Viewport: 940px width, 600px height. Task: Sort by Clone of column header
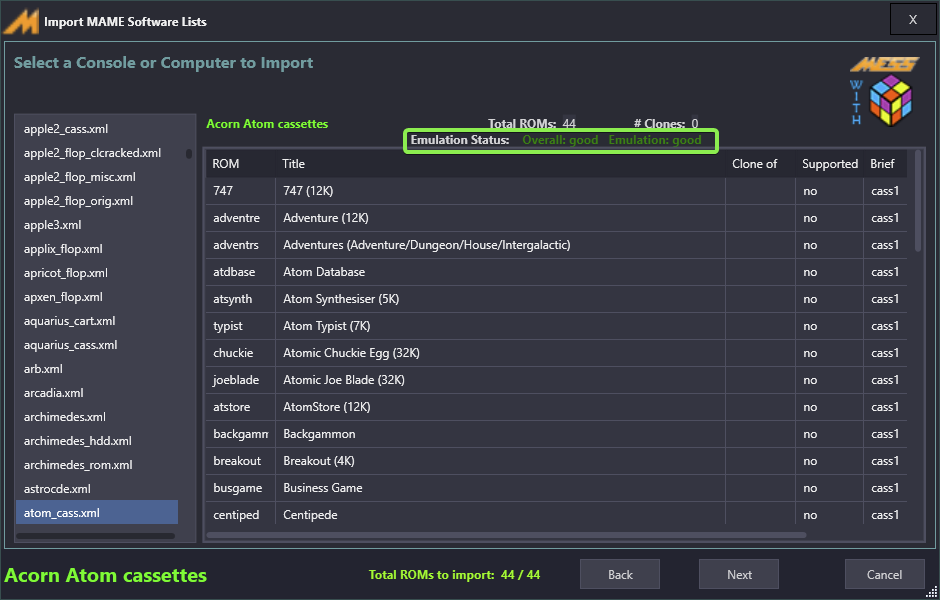coord(760,164)
